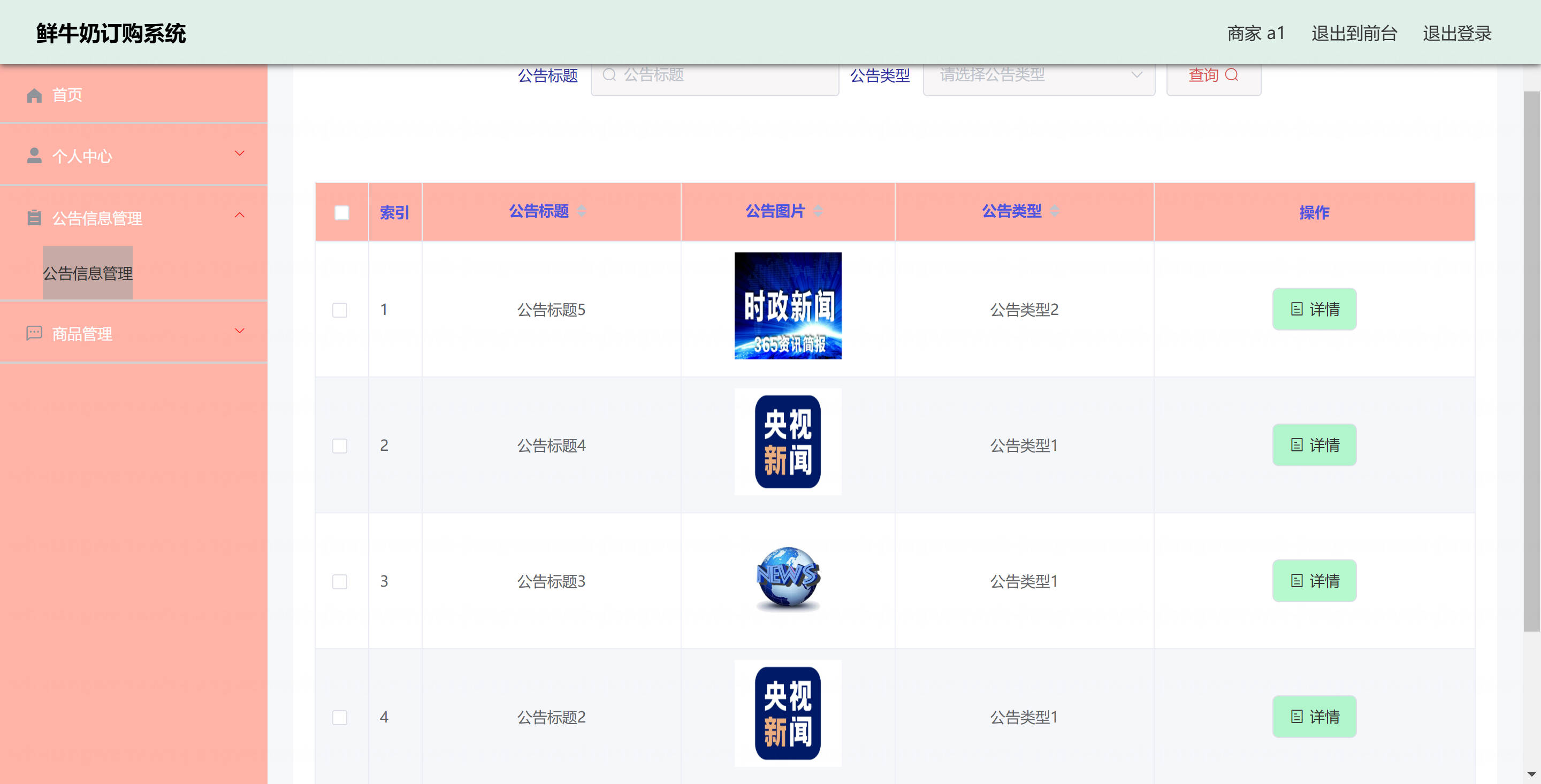
Task: Check the checkbox for row 公告标题2
Action: tap(339, 717)
